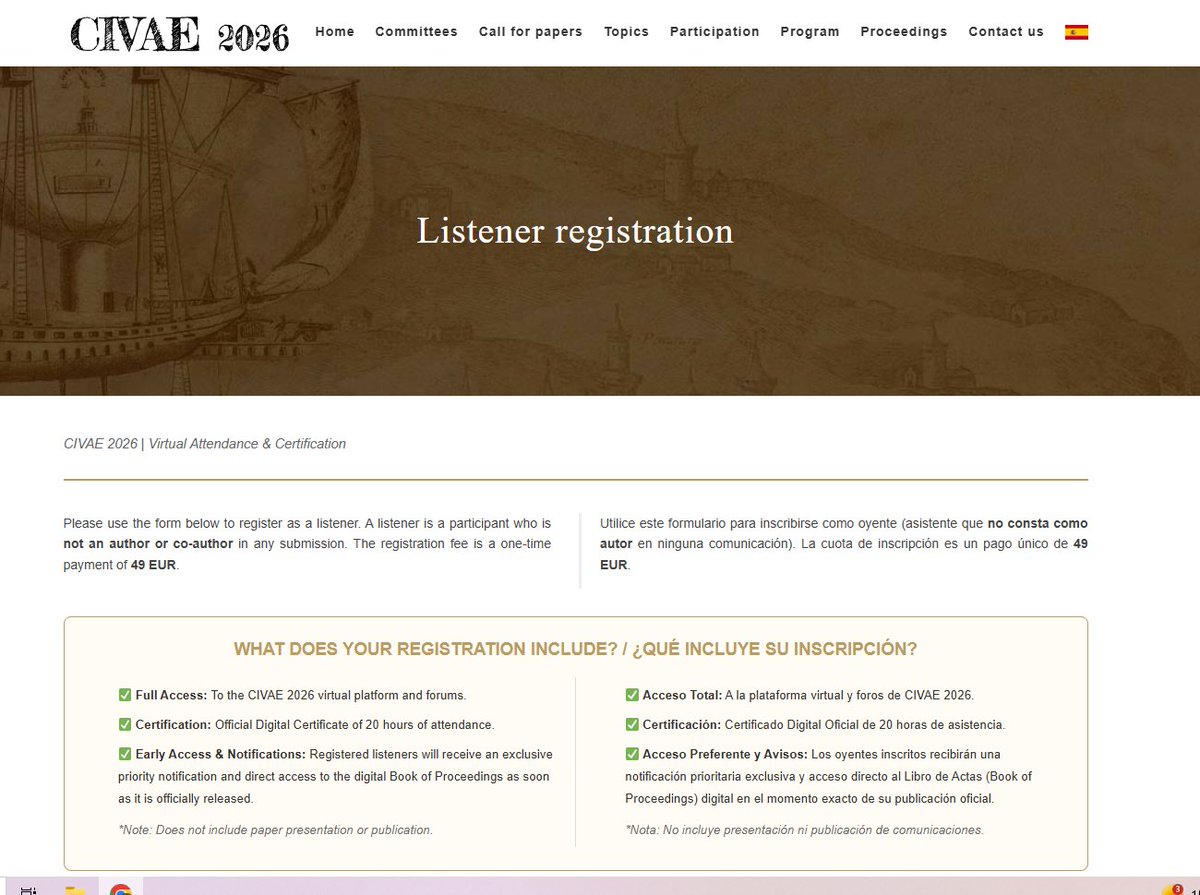Click the checkmark beside Acceso Total
1200x895 pixels.
click(x=632, y=695)
